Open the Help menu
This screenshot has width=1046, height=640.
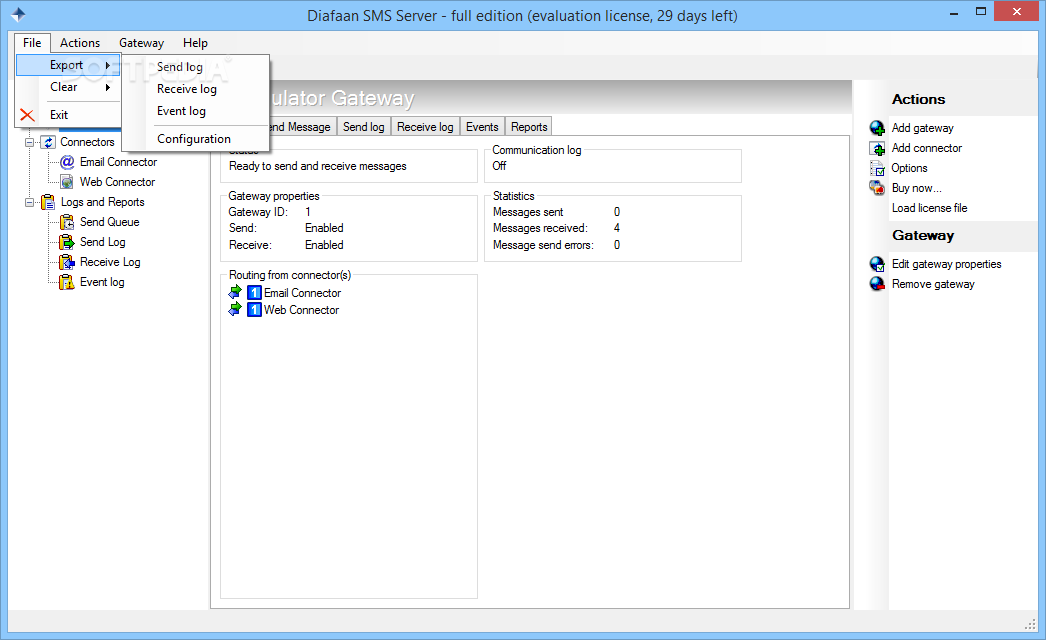point(195,43)
